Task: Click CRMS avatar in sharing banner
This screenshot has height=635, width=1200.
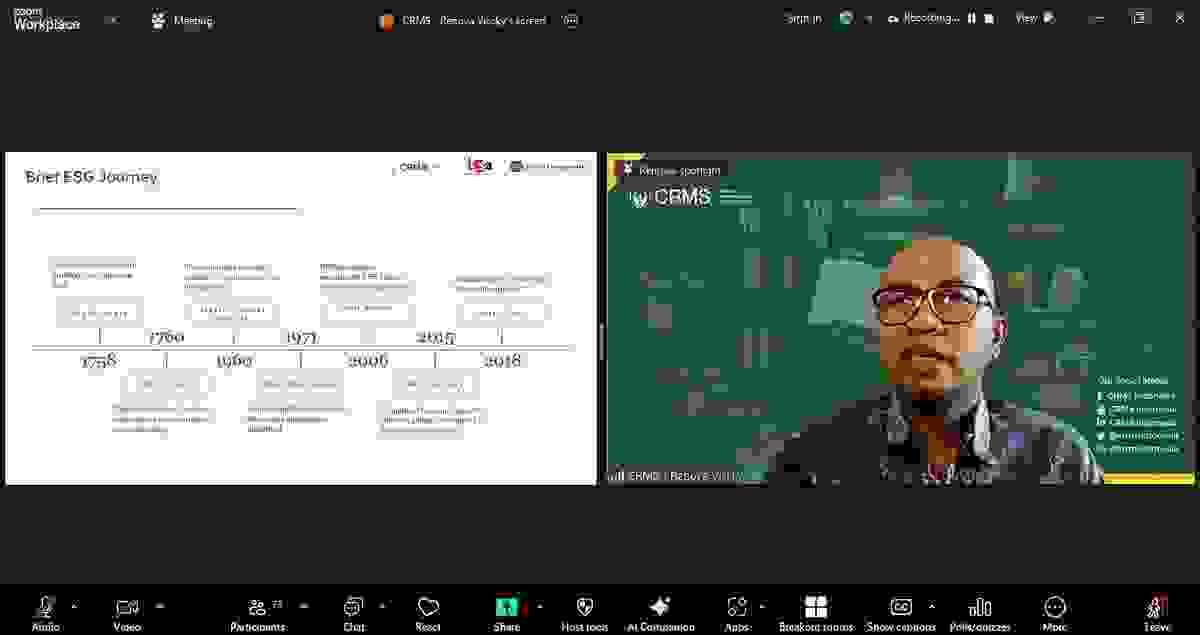Action: 386,20
